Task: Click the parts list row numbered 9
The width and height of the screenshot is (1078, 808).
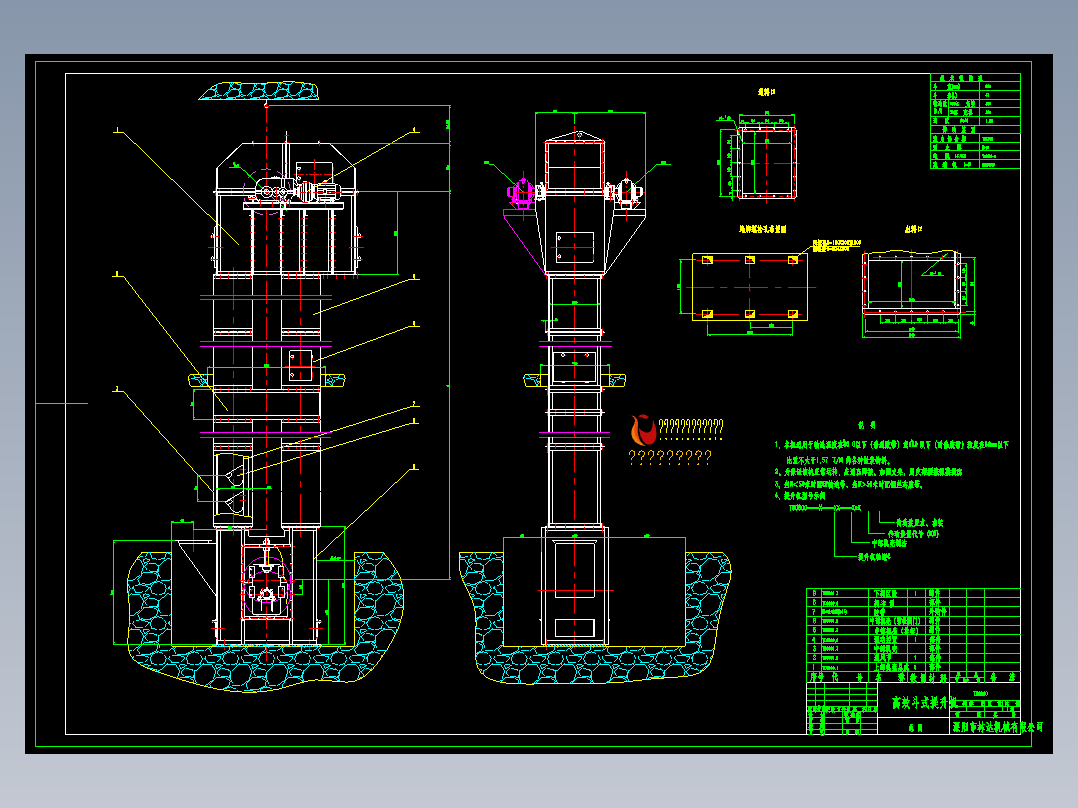Action: click(x=913, y=593)
